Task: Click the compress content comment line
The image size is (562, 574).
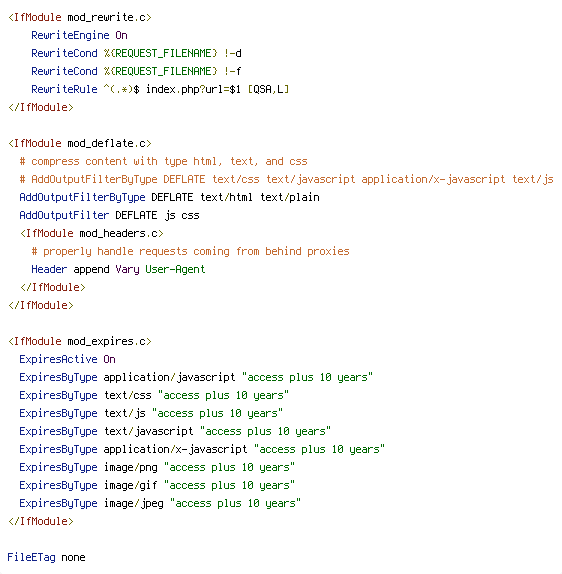Action: coord(163,161)
